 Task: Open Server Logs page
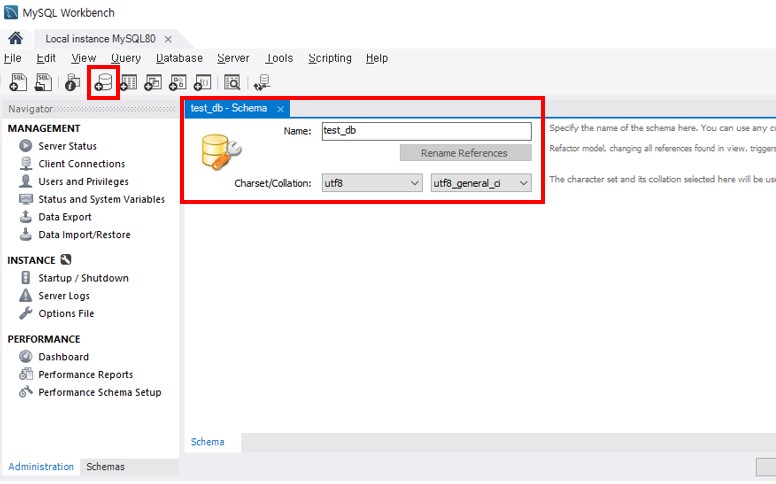pyautogui.click(x=64, y=295)
